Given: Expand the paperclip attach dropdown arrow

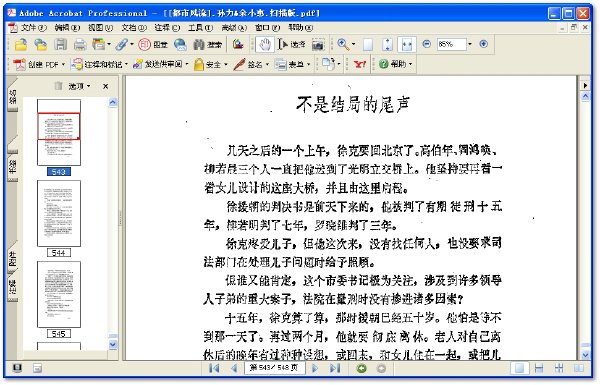Looking at the screenshot, I should (x=132, y=44).
